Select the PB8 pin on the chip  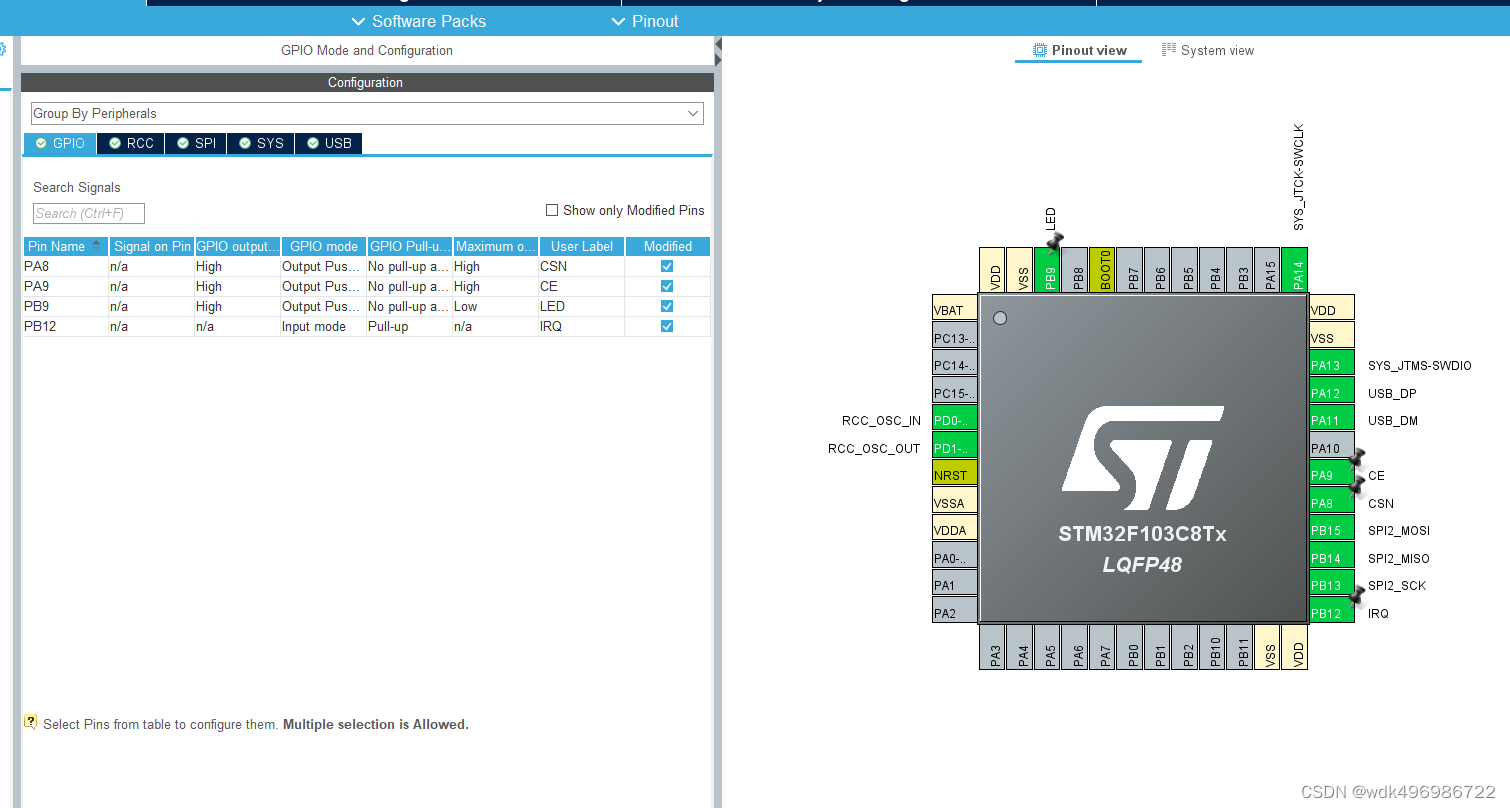(1075, 270)
